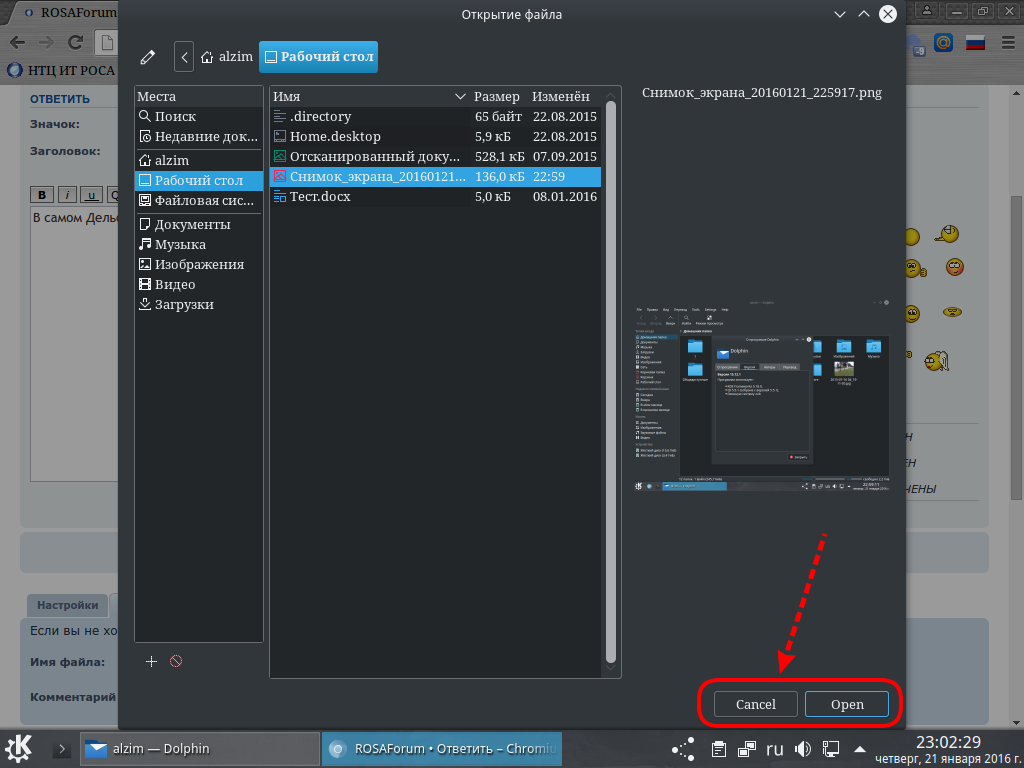Click the clipboard icon in the system tray
1024x768 pixels.
tap(718, 748)
